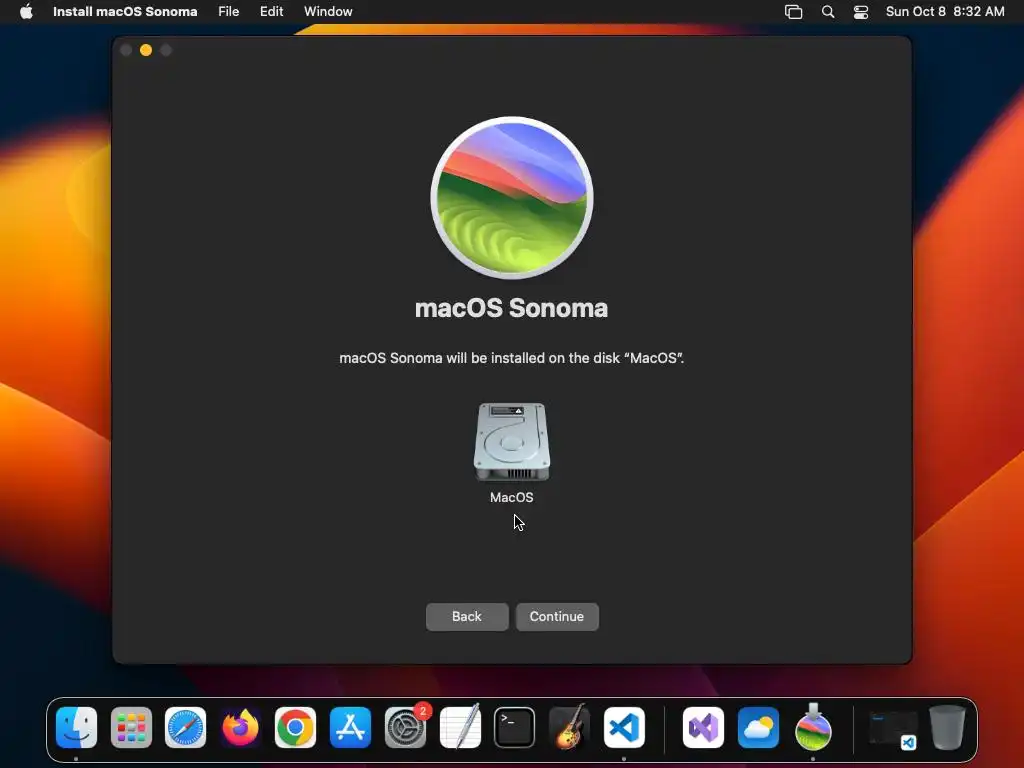Open the cloud weather app in Dock
Screen dimensions: 1024x768
click(x=758, y=728)
